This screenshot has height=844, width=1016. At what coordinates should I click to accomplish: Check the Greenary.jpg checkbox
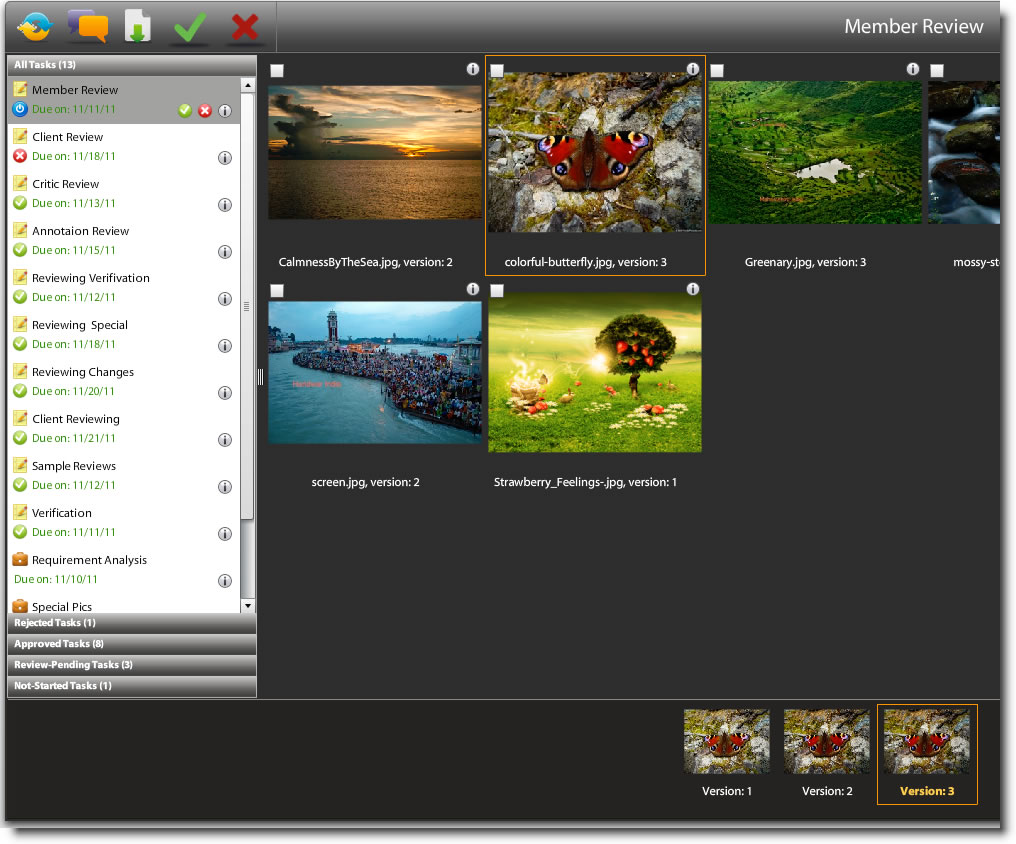[717, 71]
